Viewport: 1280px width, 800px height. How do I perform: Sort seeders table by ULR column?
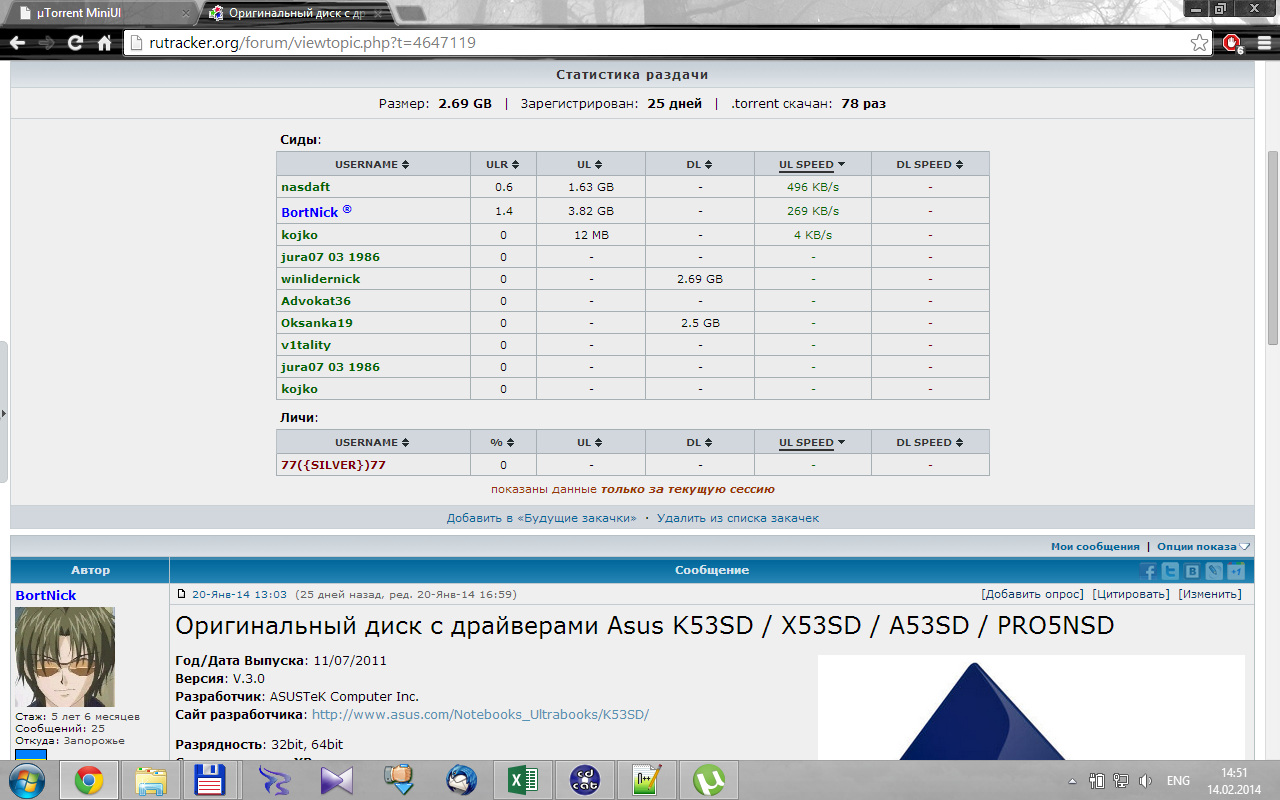503,164
